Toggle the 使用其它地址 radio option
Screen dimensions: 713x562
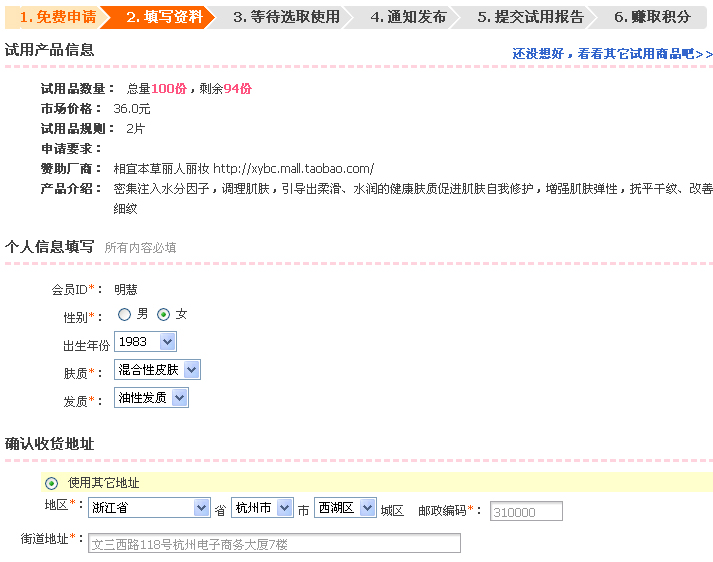pos(52,483)
